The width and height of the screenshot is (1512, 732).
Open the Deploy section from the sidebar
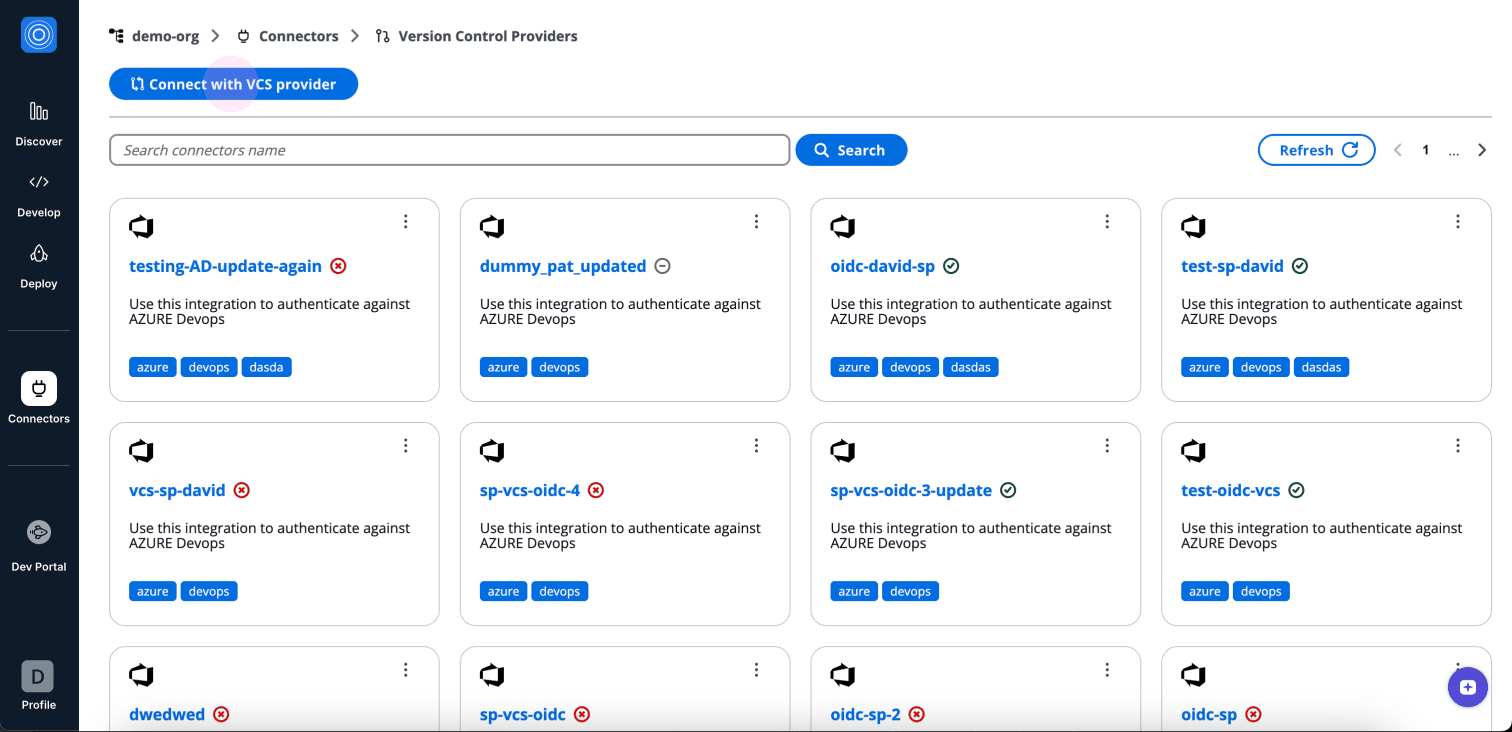(x=38, y=265)
